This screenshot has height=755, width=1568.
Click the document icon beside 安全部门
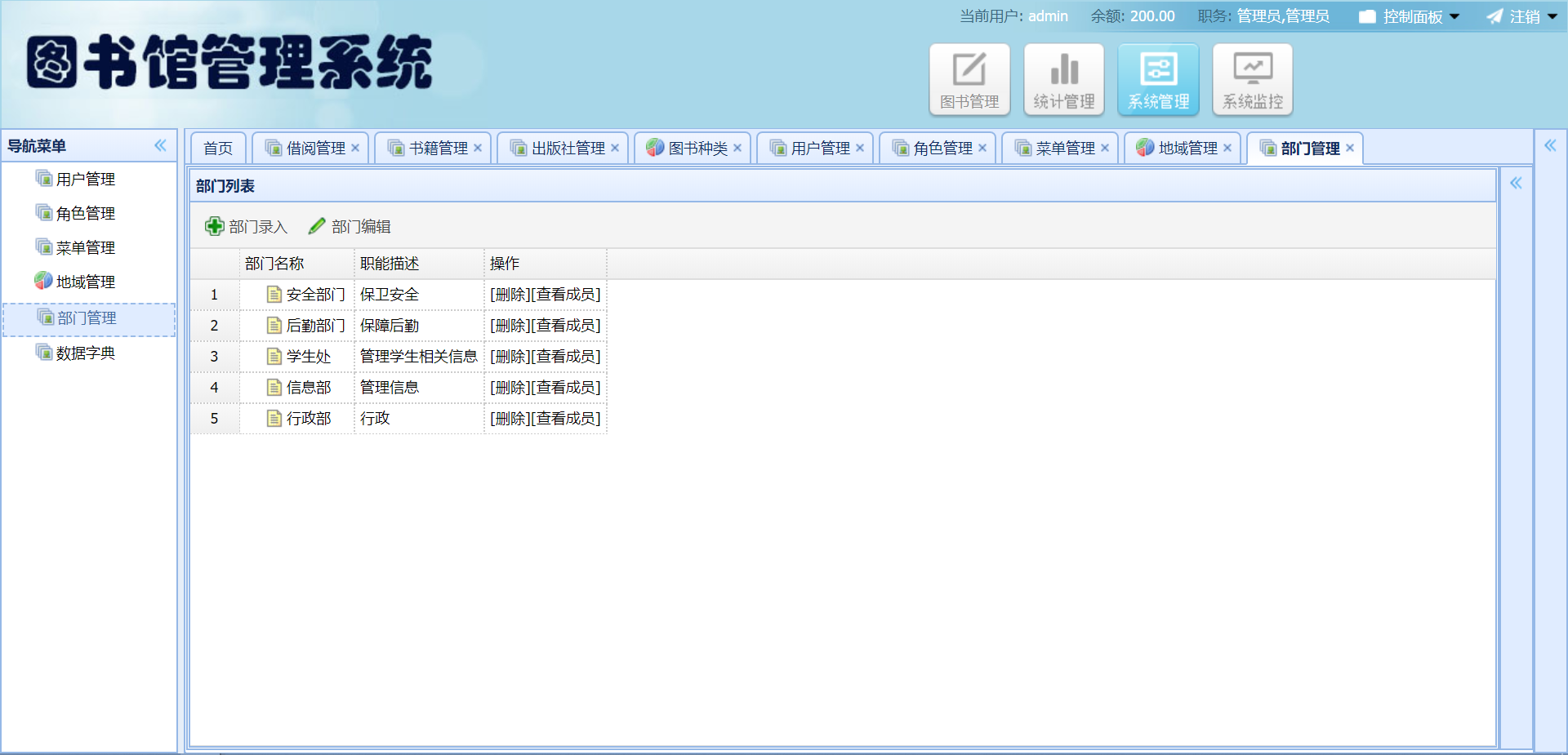274,295
